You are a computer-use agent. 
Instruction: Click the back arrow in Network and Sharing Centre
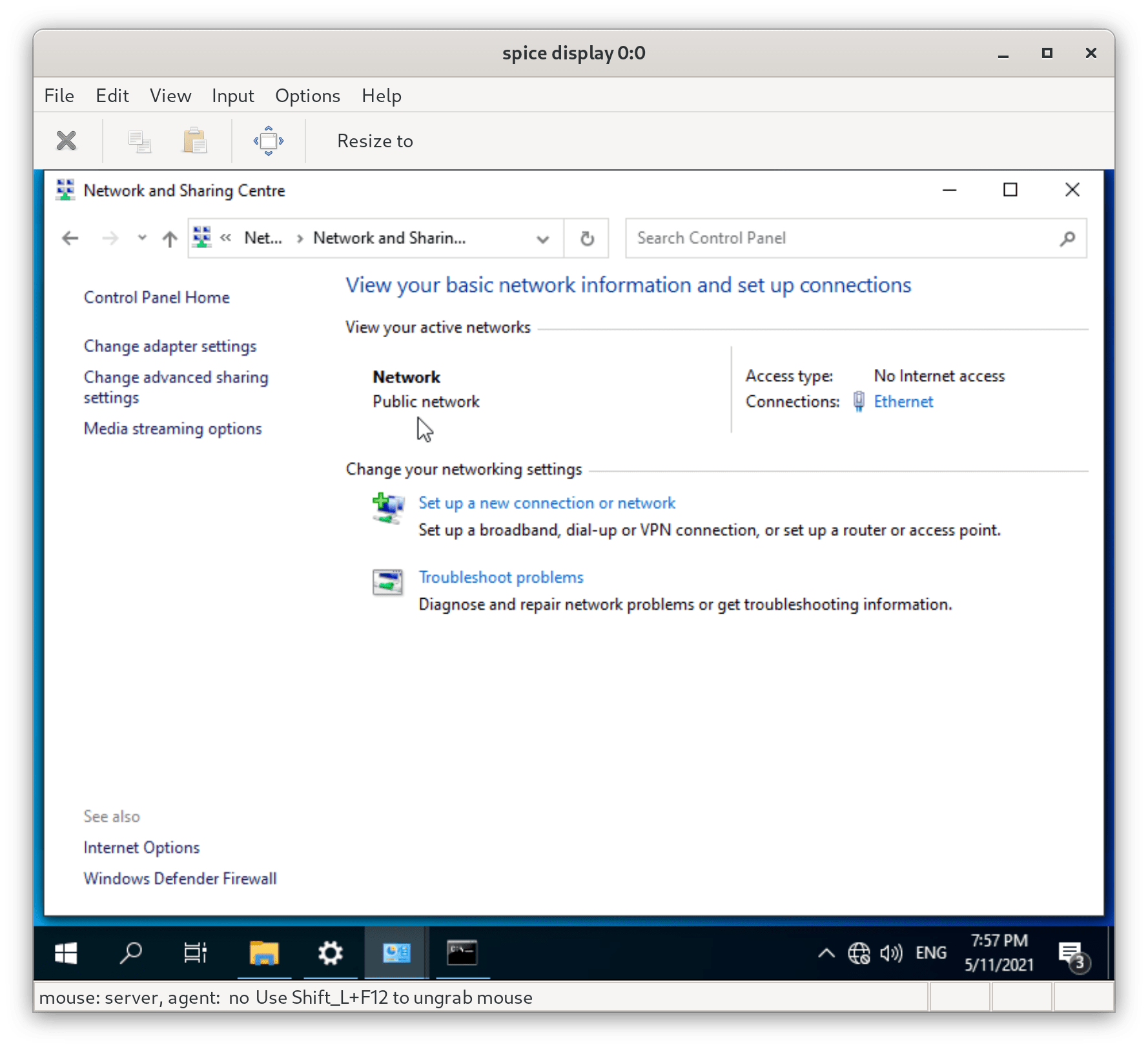(x=70, y=238)
